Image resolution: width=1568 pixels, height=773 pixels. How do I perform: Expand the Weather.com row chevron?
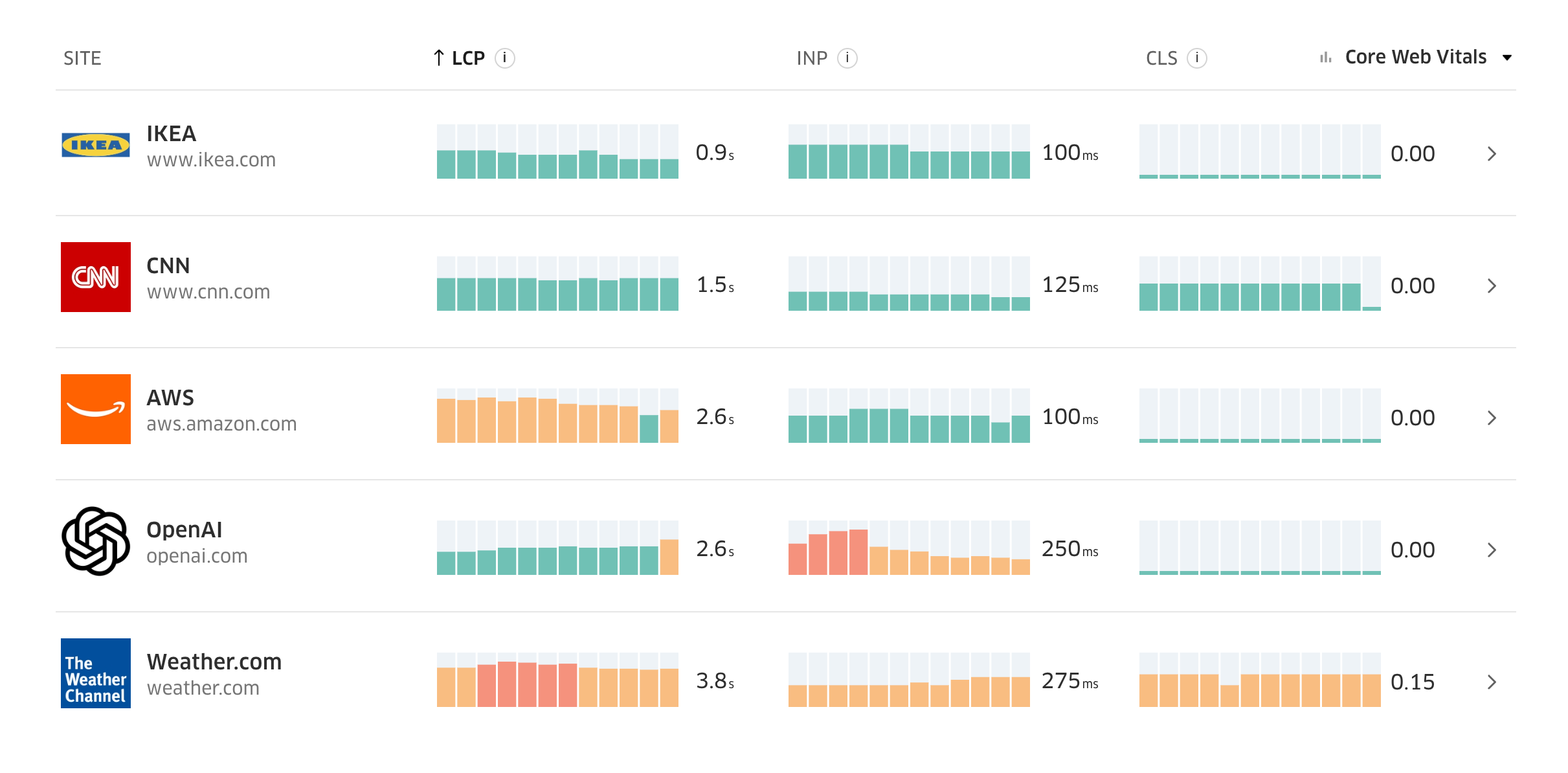coord(1492,682)
